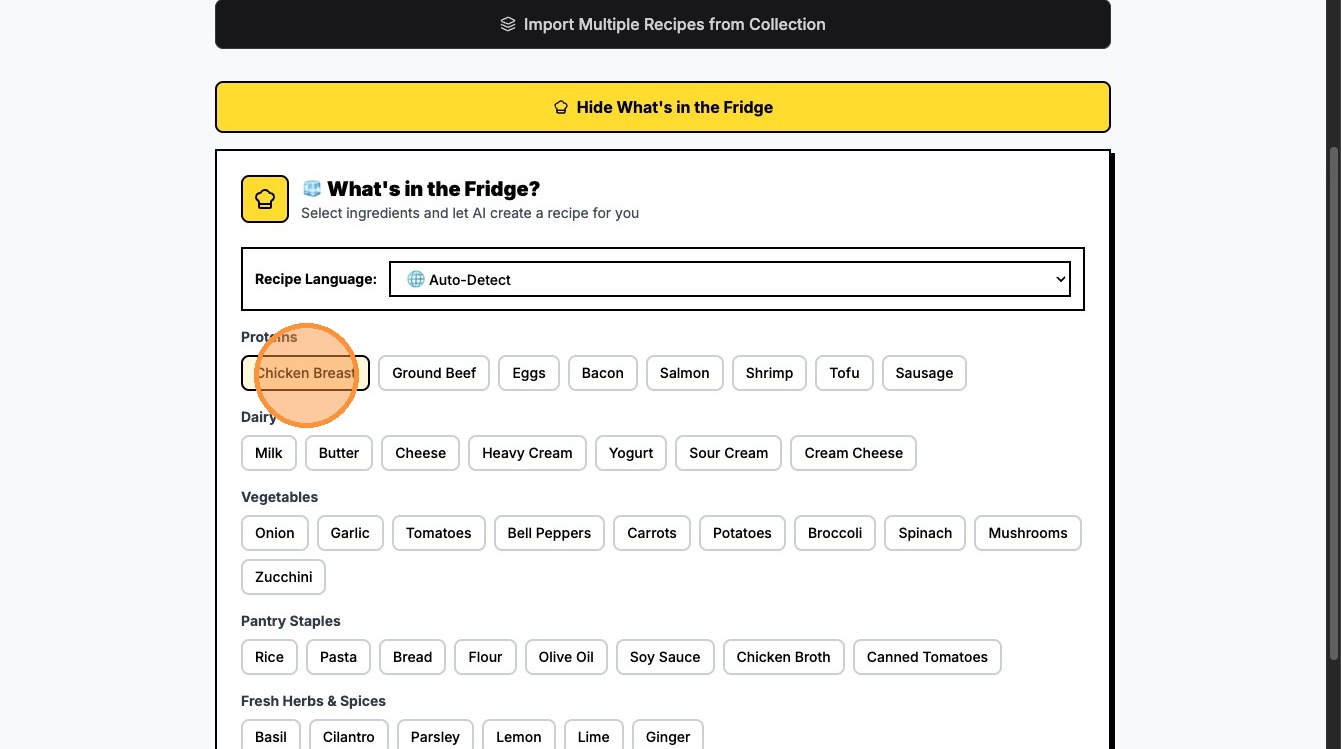1341x749 pixels.
Task: Enable the Garlic ingredient chip
Action: tap(350, 533)
